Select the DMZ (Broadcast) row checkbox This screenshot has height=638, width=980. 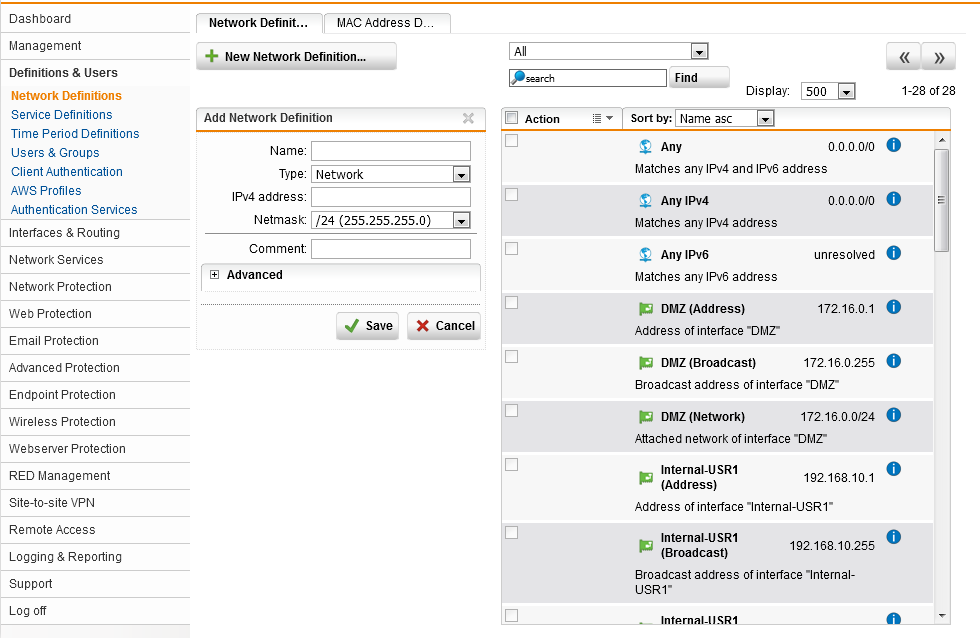click(512, 357)
